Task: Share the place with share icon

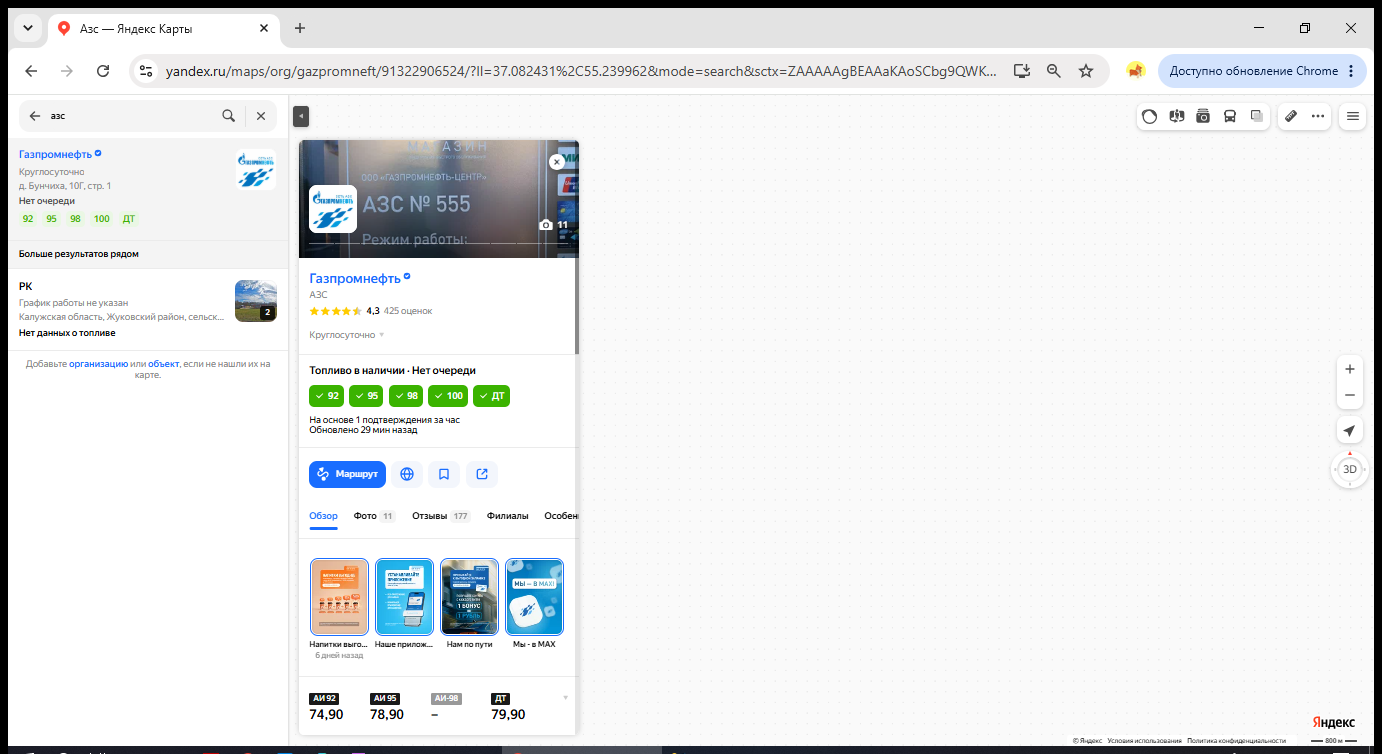Action: pyautogui.click(x=482, y=474)
